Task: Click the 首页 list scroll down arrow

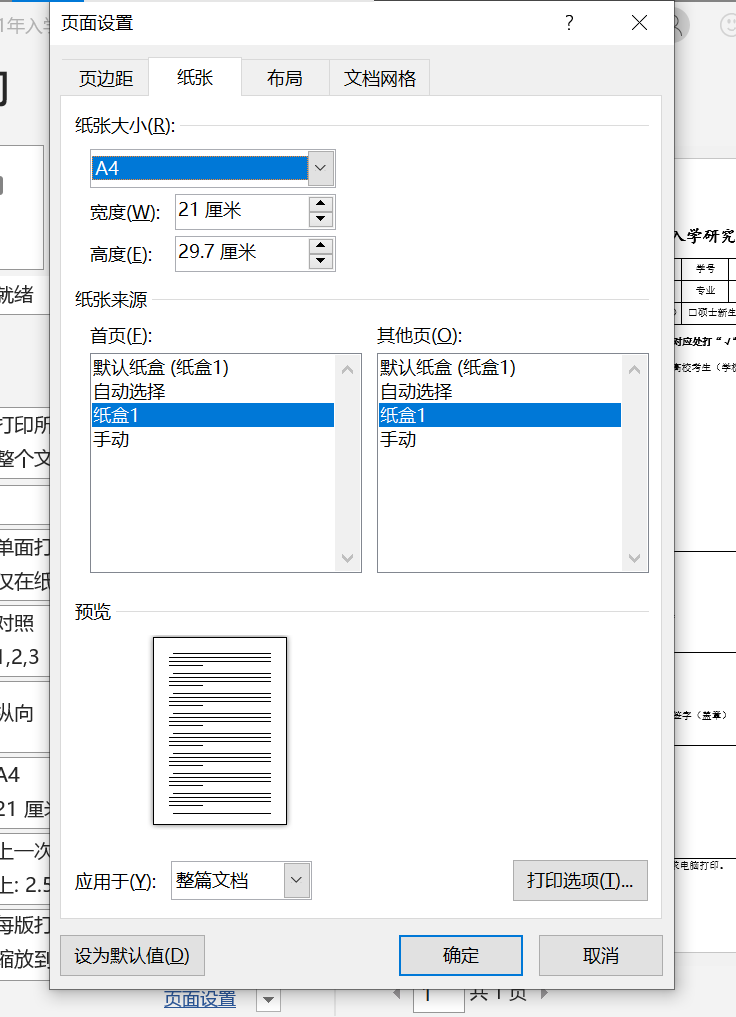Action: 348,558
